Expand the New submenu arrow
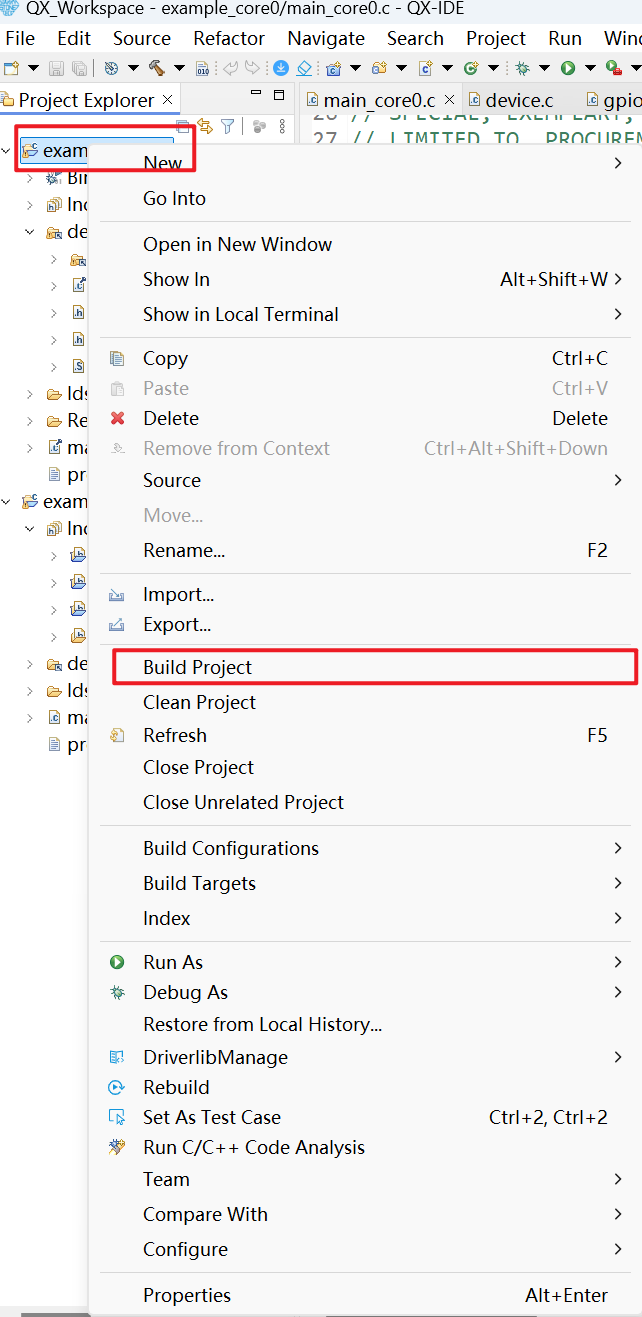 point(618,163)
